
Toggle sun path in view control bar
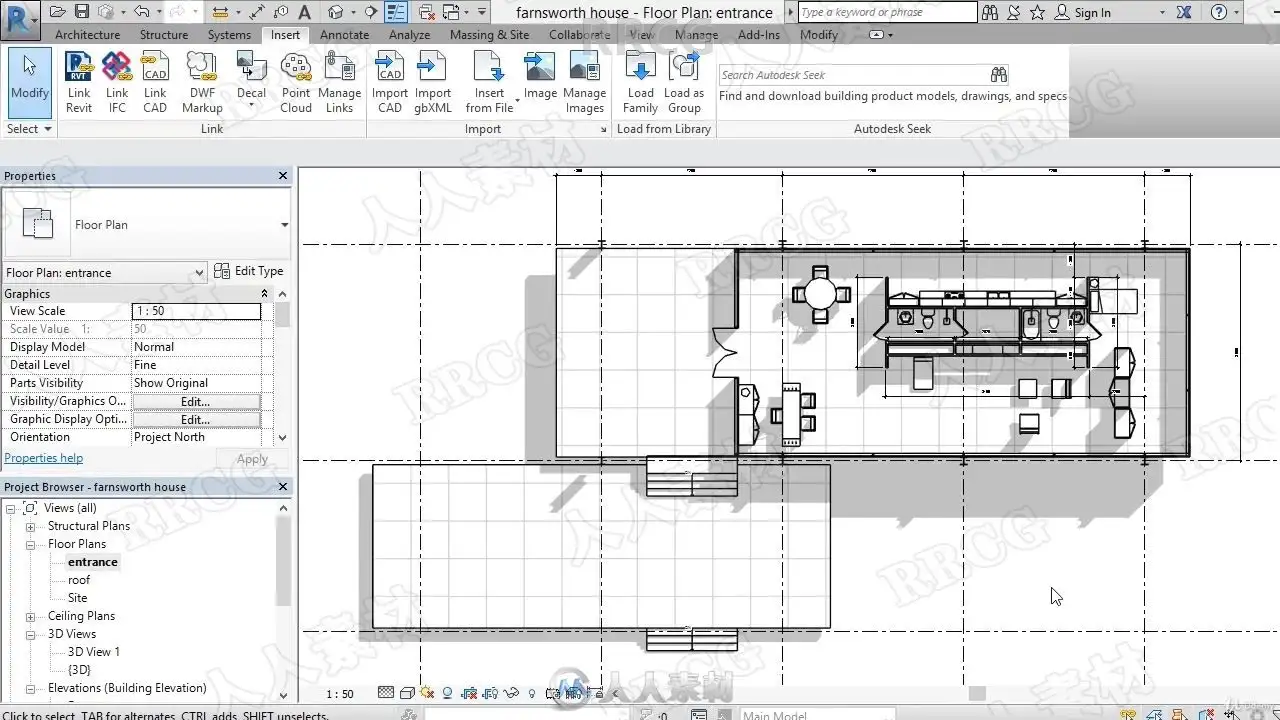(x=428, y=693)
